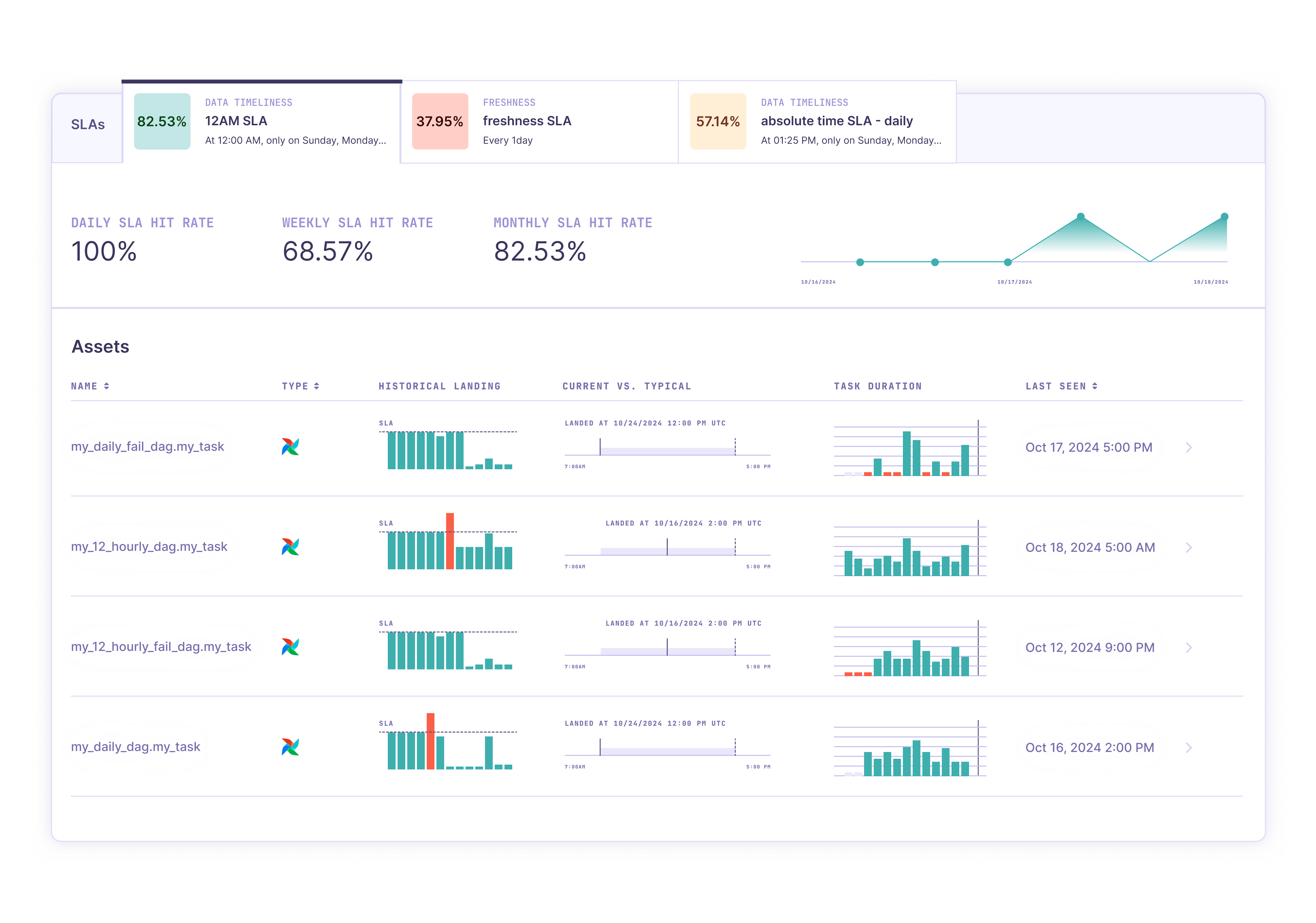The width and height of the screenshot is (1316, 923).
Task: Click Airflow icon for my_daily_fail_dag.my_task
Action: tap(290, 447)
